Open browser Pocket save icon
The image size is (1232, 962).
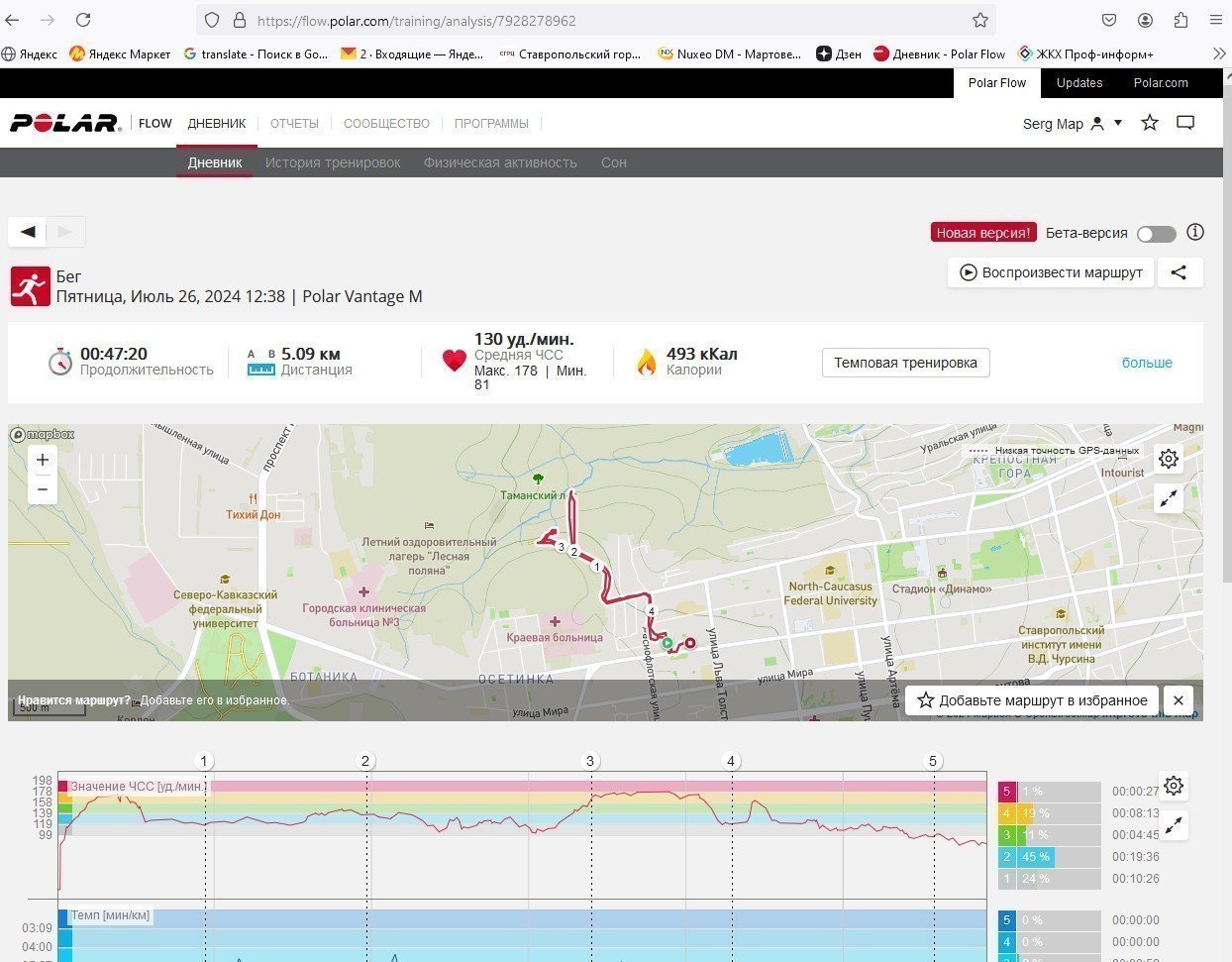pos(1109,20)
